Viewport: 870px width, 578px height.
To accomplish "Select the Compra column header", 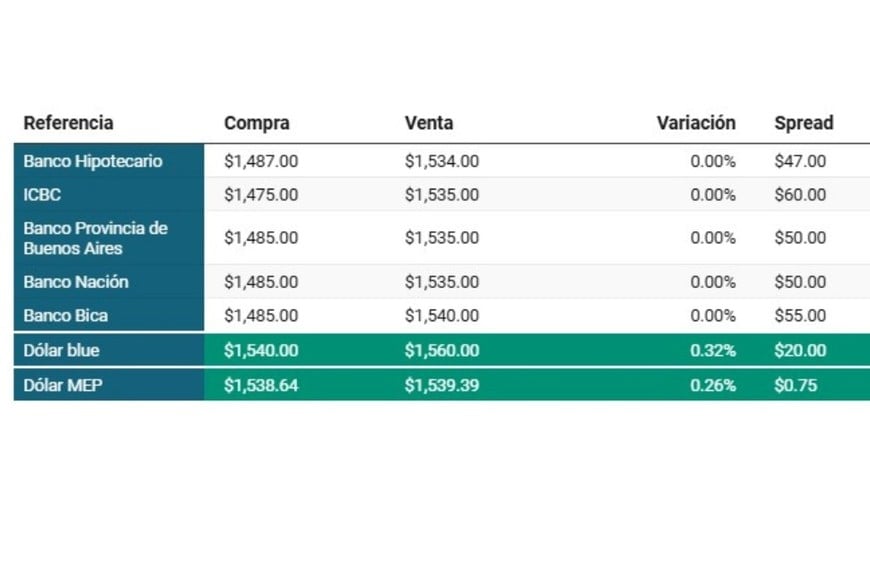I will (x=256, y=123).
